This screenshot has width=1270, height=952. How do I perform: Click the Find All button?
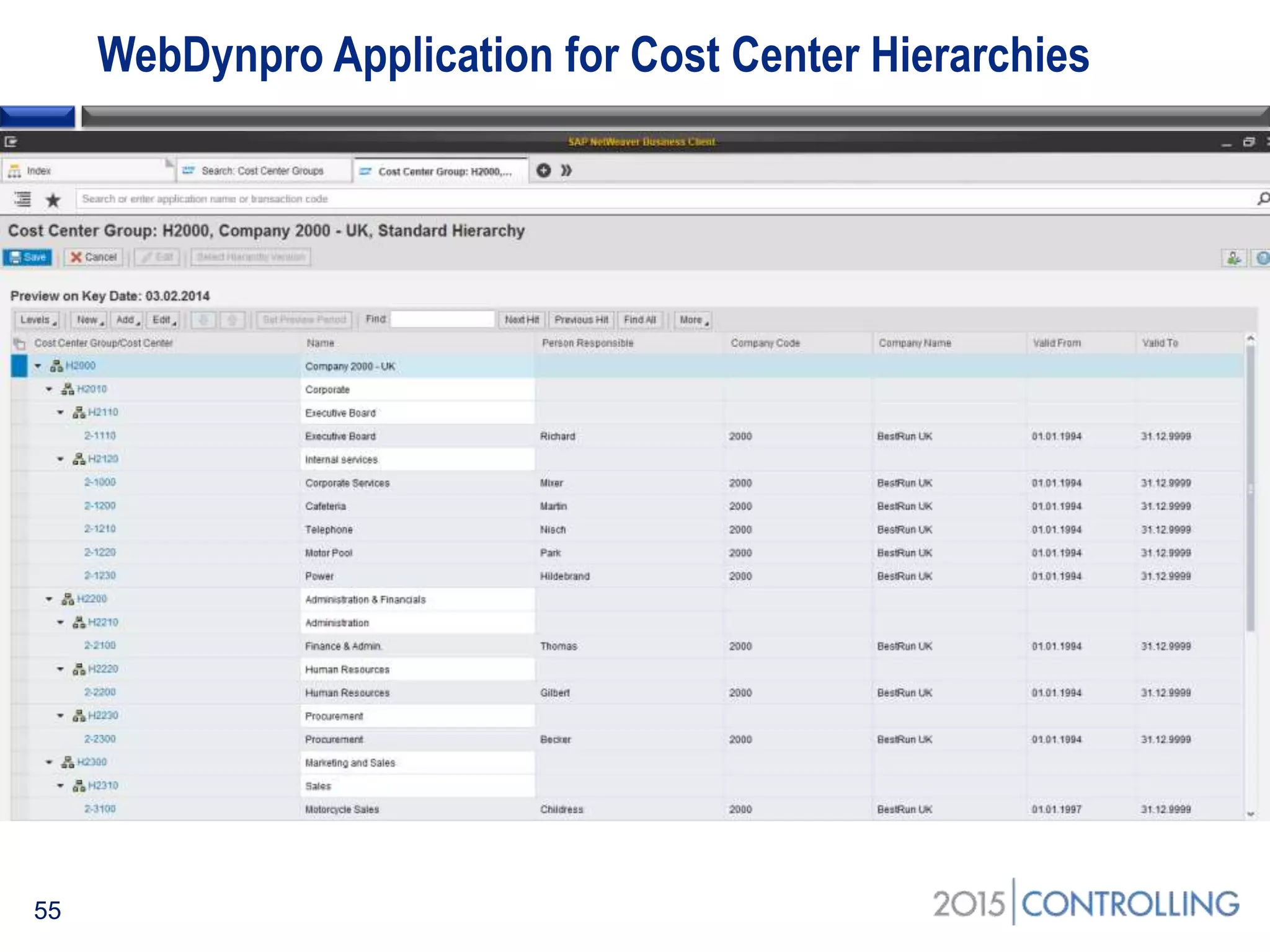639,320
